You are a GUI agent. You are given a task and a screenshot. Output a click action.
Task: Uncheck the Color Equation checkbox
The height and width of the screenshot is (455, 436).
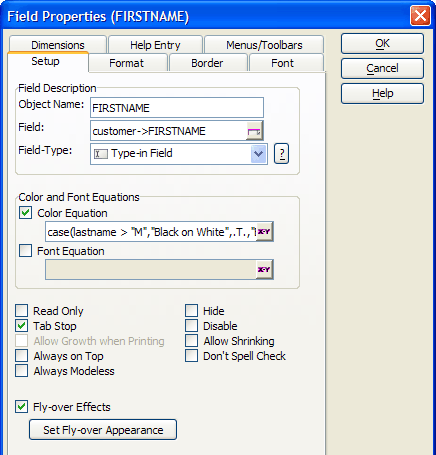pos(25,213)
